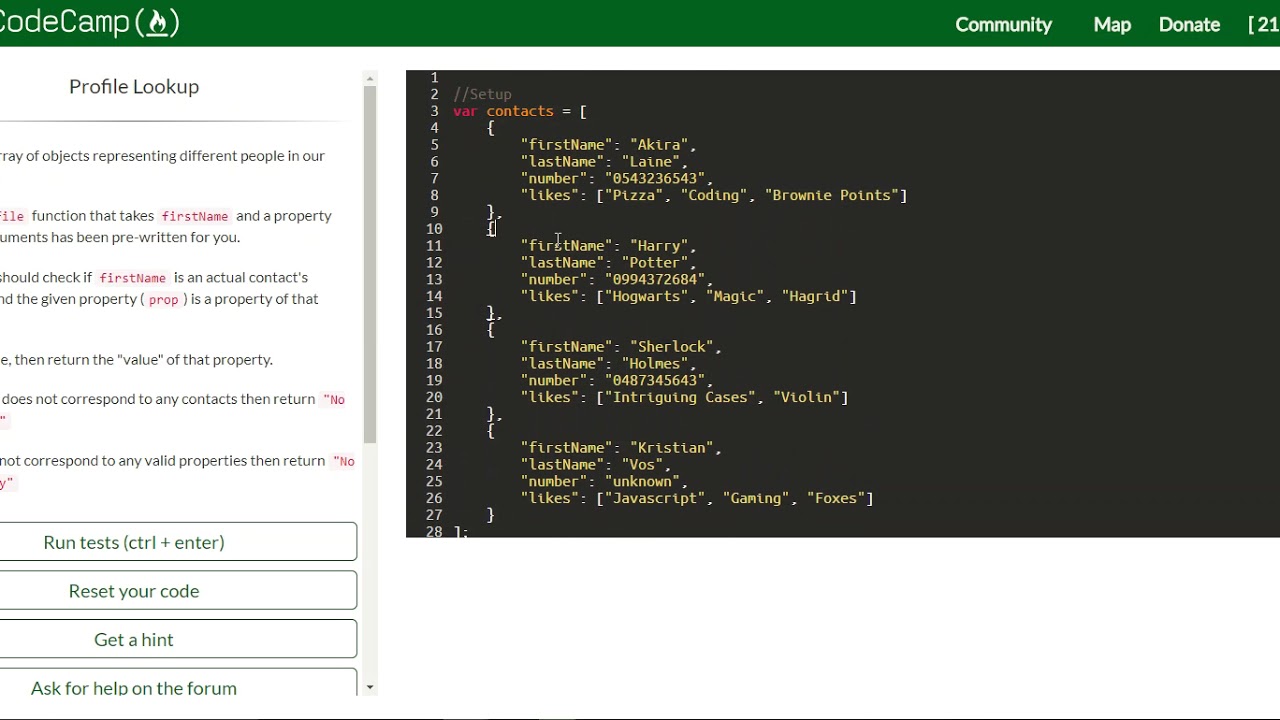
Task: Click "Intriguing Cases" in likes array
Action: 680,397
